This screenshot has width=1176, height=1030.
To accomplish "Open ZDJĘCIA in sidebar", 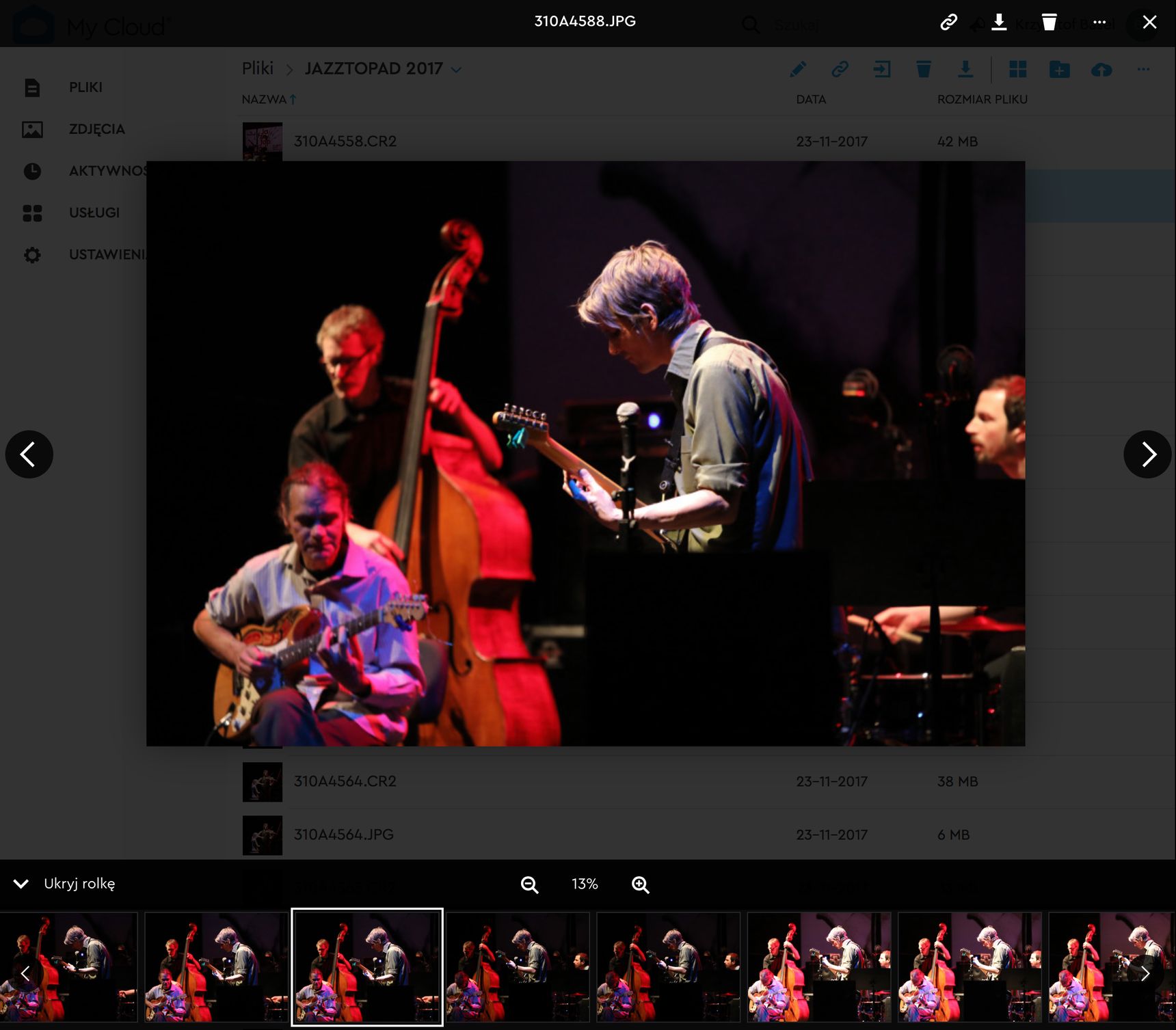I will click(x=96, y=129).
